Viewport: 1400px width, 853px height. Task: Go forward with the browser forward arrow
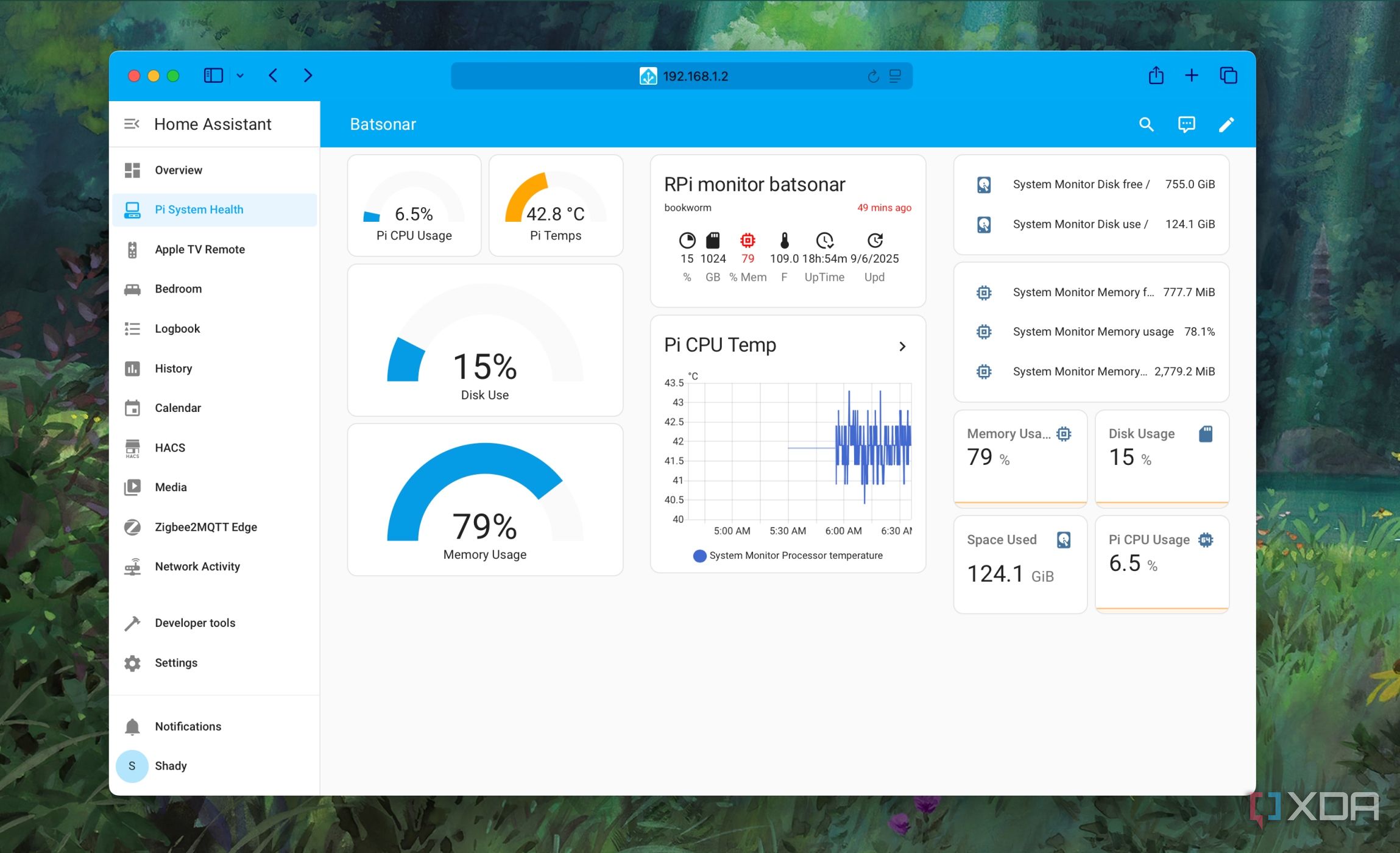[x=308, y=76]
